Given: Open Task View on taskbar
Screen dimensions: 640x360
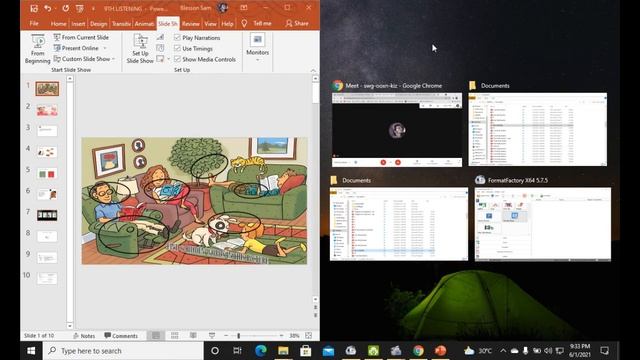Looking at the screenshot, I should [x=237, y=351].
